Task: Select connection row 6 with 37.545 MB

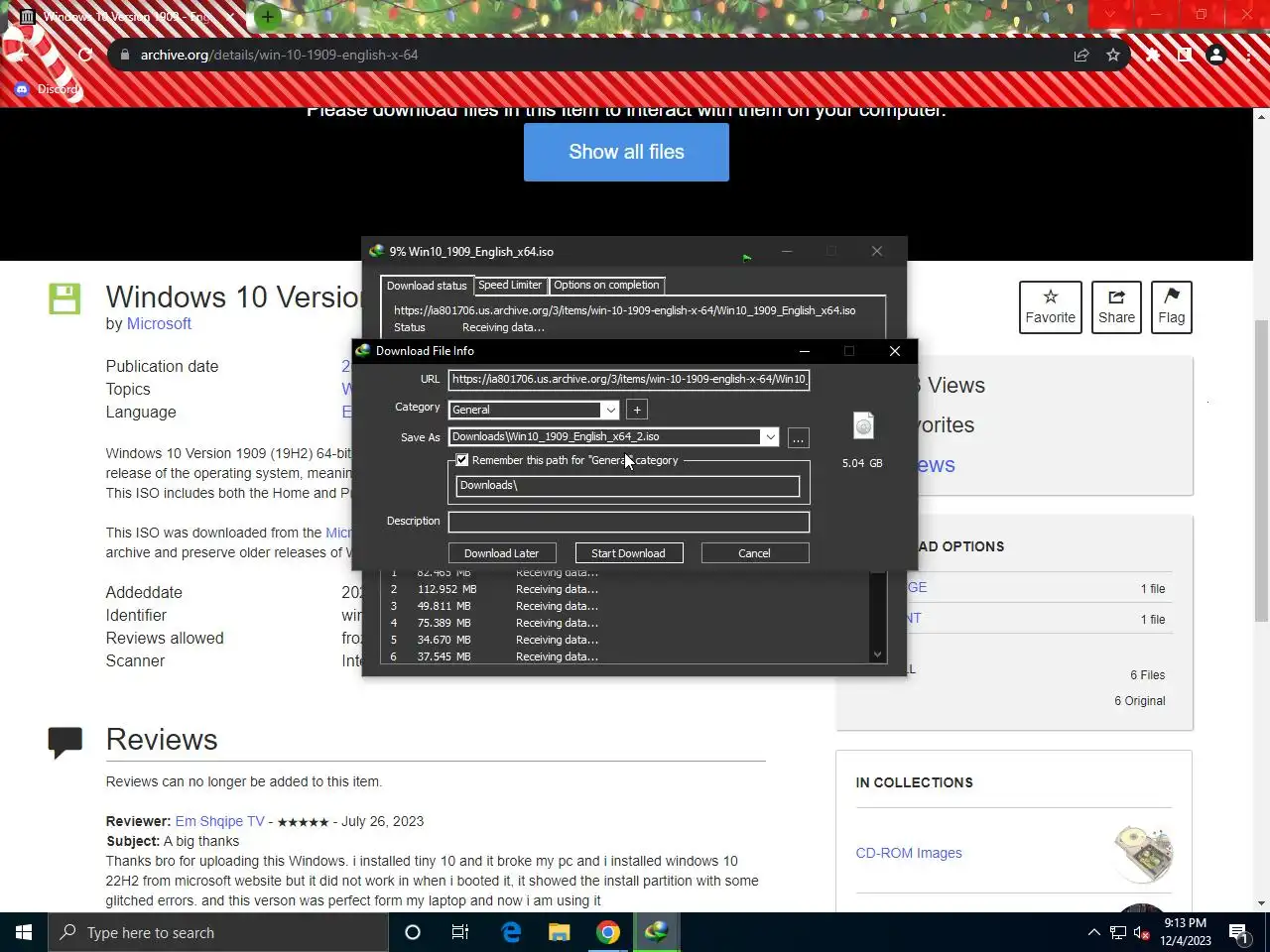Action: [625, 656]
